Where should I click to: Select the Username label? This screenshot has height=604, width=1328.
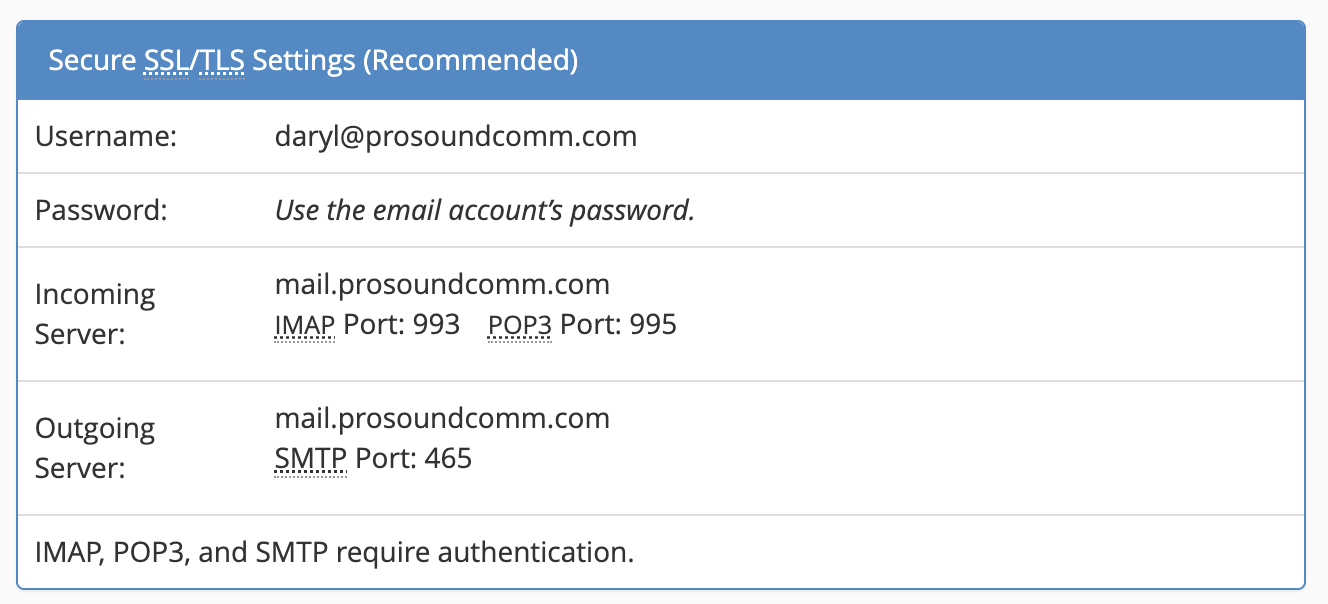click(106, 136)
